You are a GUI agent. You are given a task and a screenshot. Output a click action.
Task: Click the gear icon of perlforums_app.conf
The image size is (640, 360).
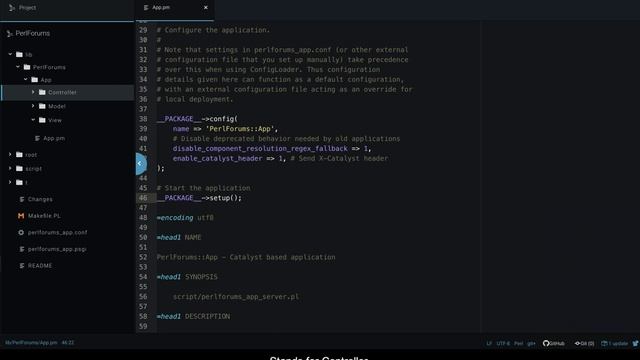pyautogui.click(x=21, y=232)
